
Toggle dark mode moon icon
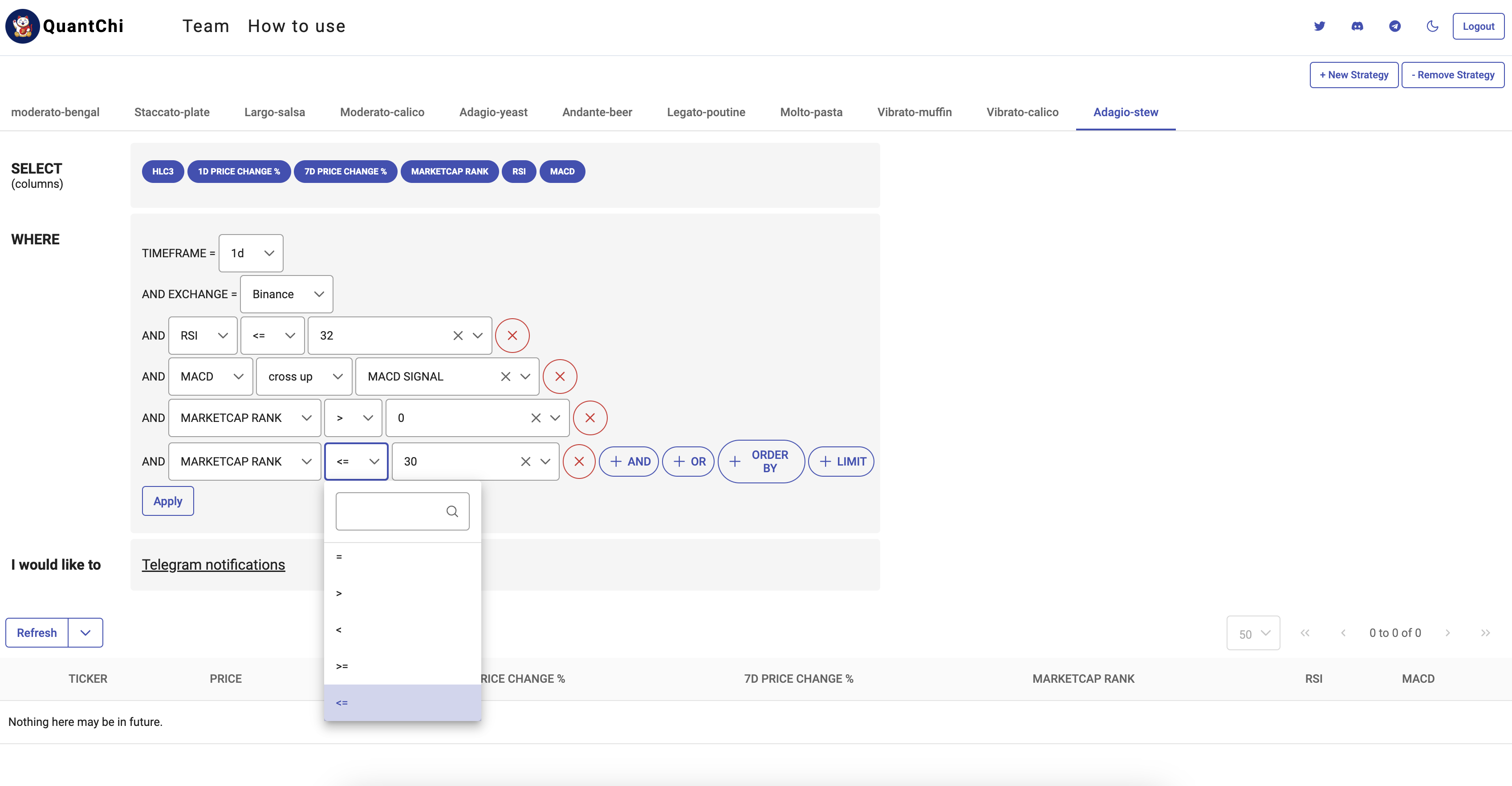[x=1433, y=26]
